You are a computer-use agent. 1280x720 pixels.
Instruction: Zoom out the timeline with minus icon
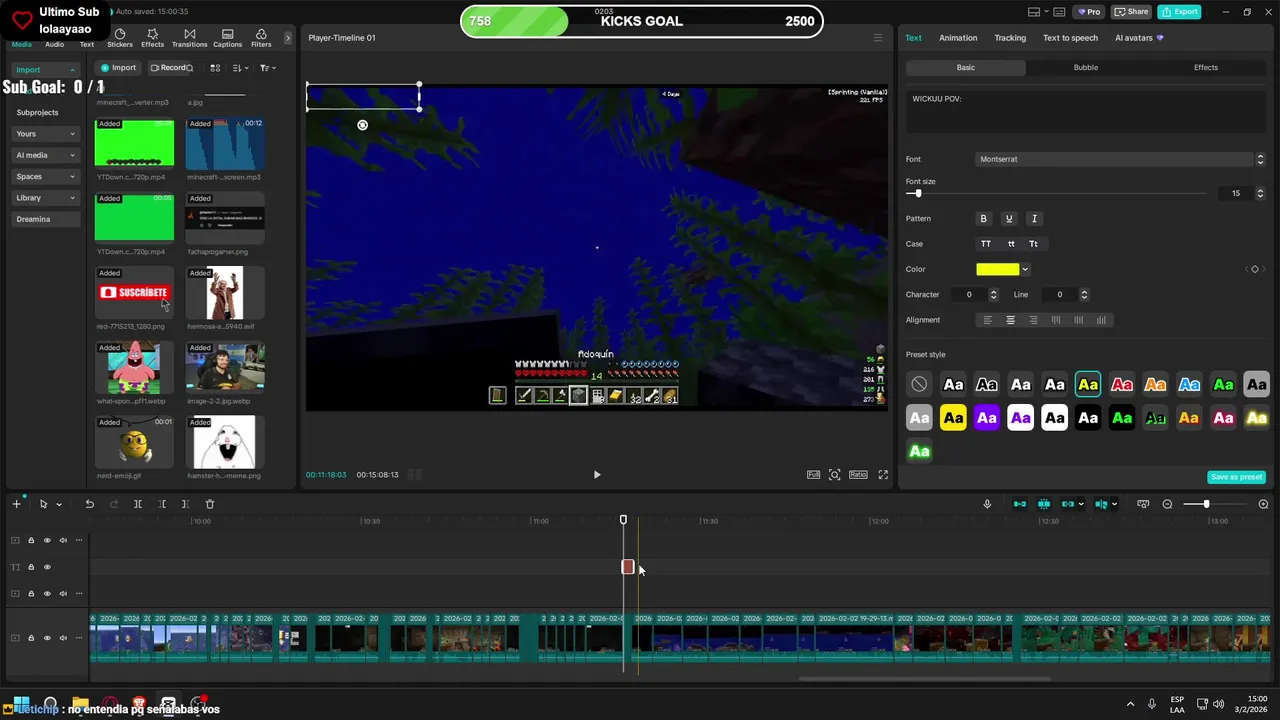click(1167, 504)
